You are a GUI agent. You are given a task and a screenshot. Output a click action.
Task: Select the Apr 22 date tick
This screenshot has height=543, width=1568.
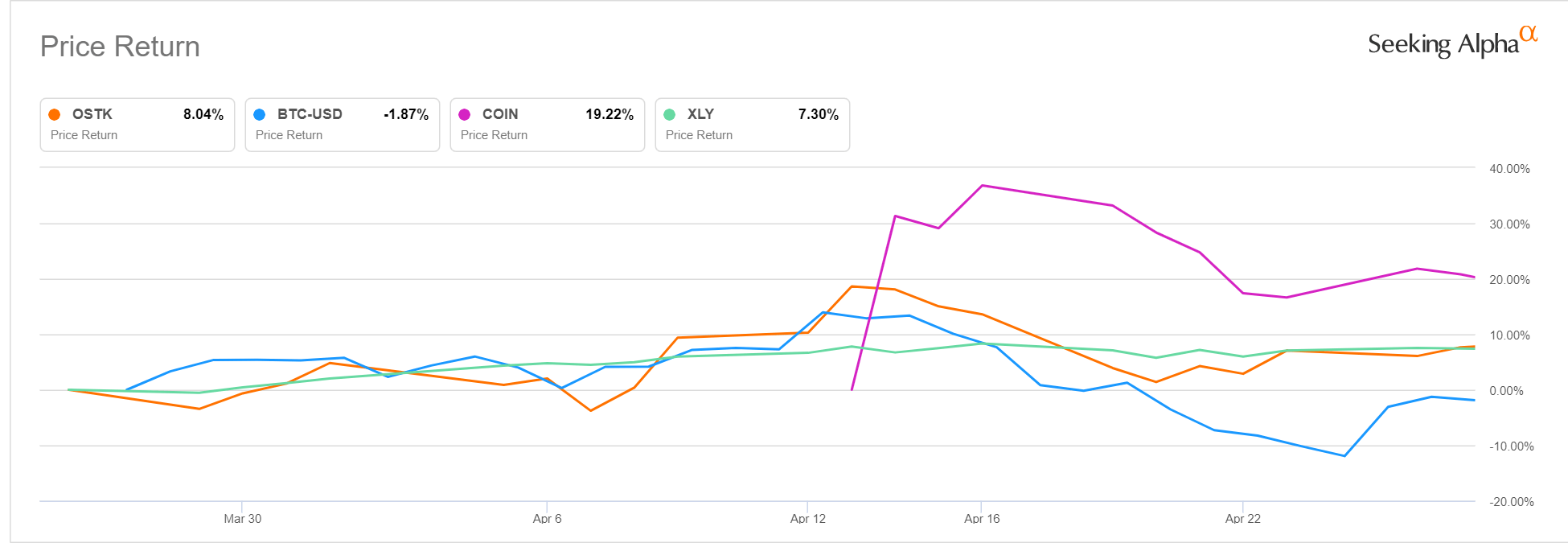pos(1242,519)
